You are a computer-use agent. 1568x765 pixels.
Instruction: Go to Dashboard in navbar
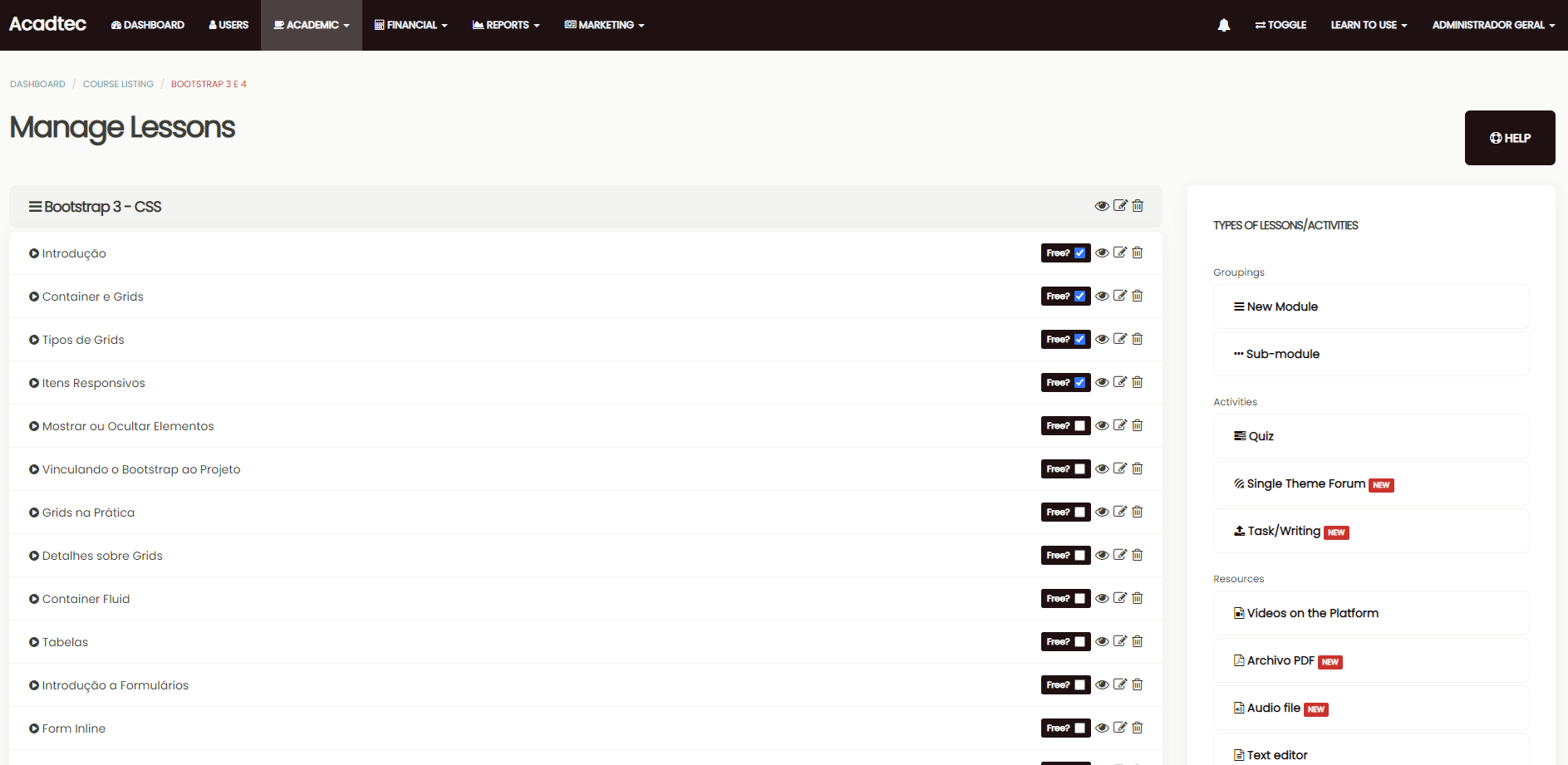pos(148,25)
